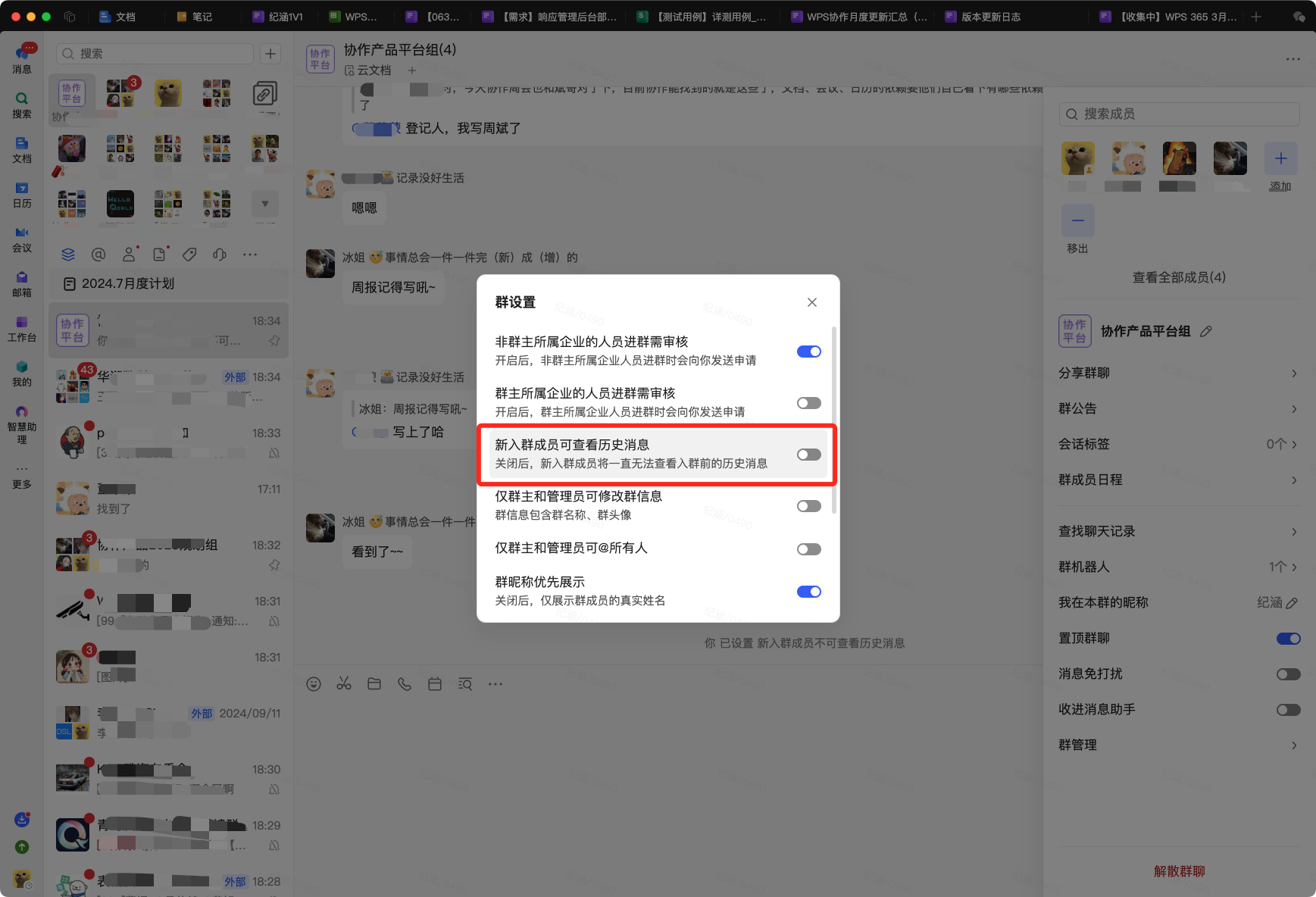Open the emoji picker in chat toolbar
Image resolution: width=1316 pixels, height=897 pixels.
point(314,684)
